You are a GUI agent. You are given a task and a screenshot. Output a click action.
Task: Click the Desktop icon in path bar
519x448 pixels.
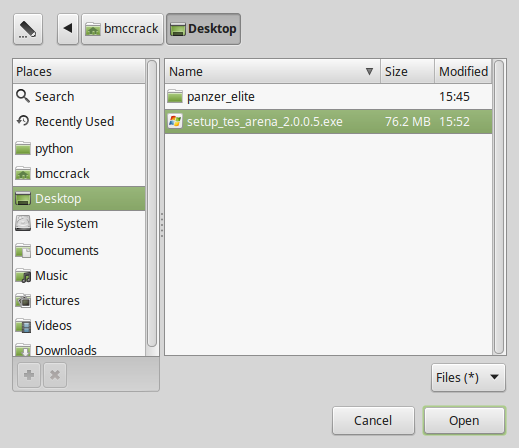click(178, 29)
